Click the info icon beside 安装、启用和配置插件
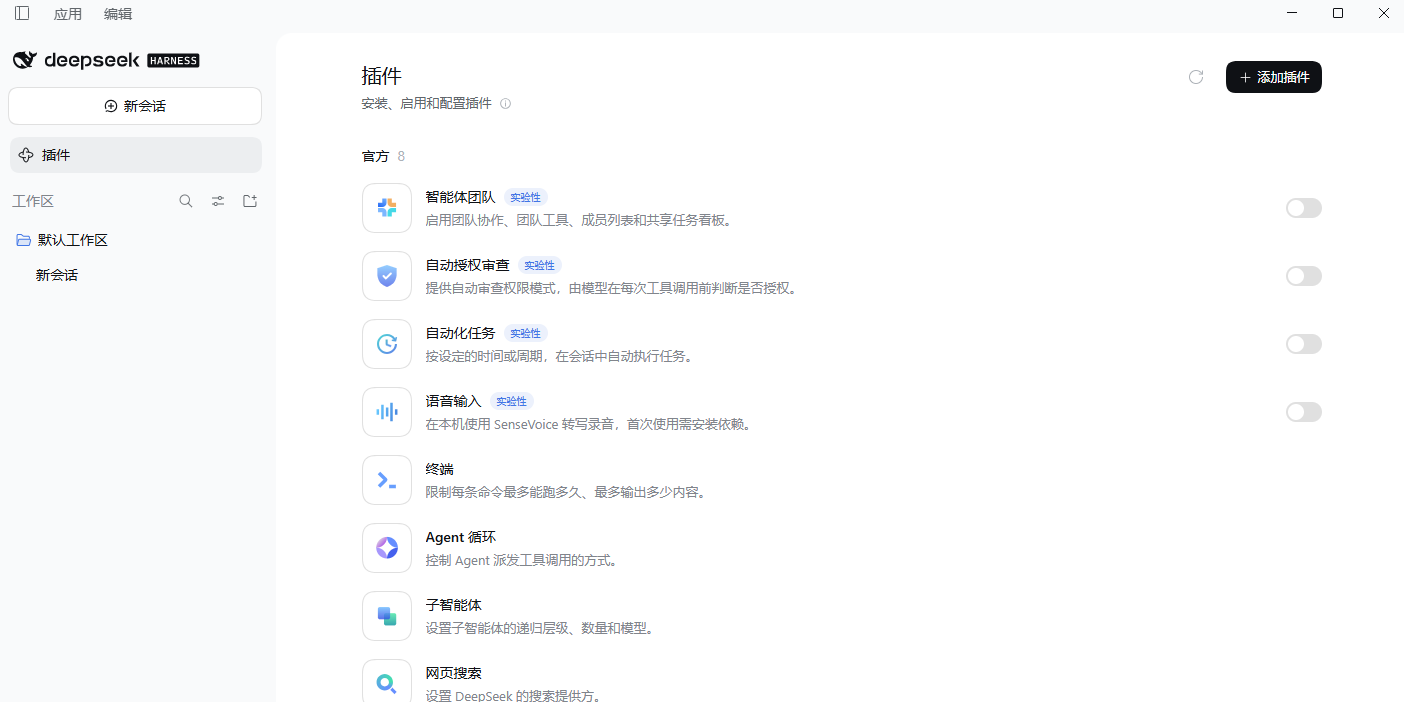 505,104
